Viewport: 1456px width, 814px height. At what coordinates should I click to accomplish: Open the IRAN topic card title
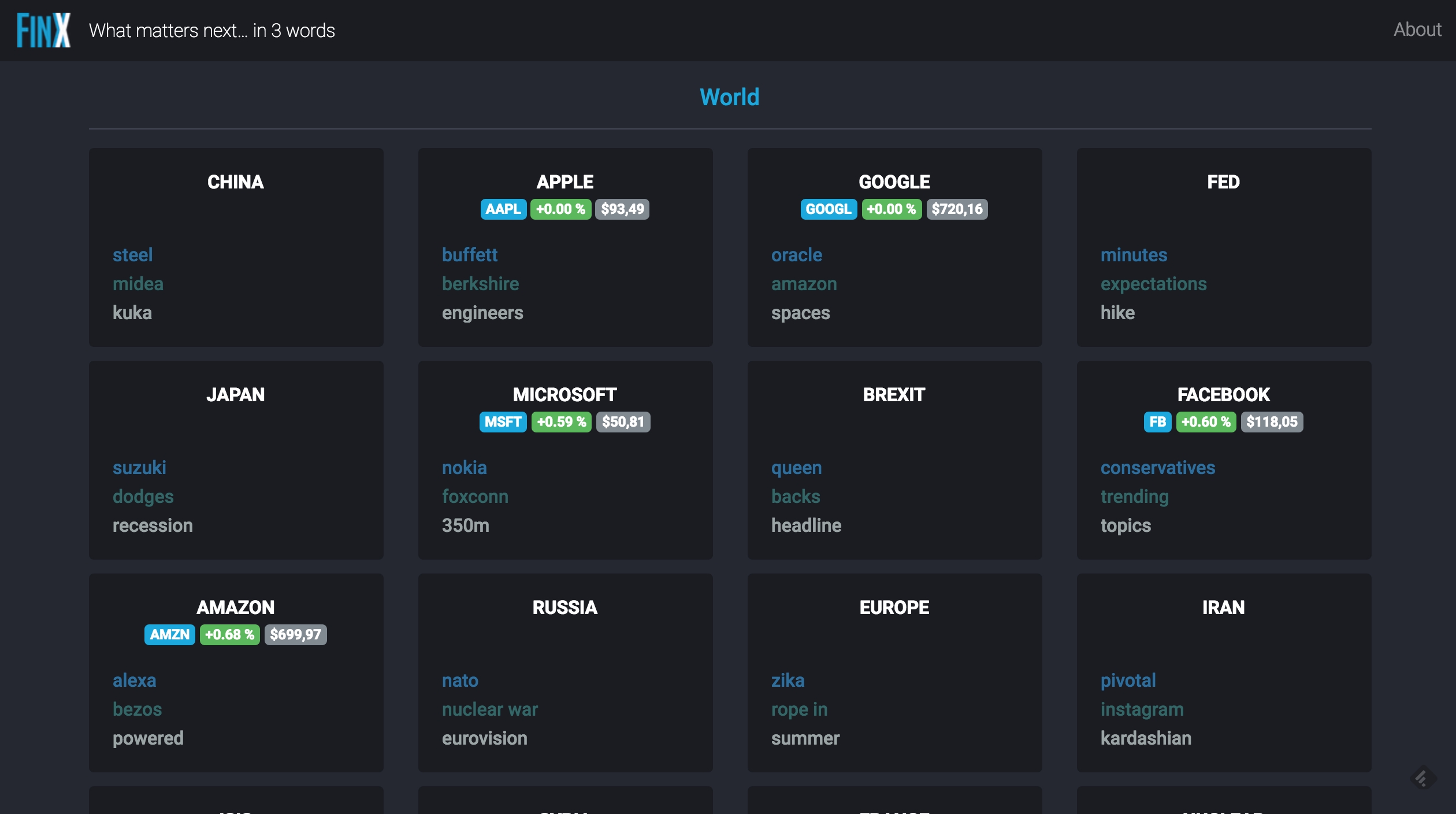(1224, 608)
